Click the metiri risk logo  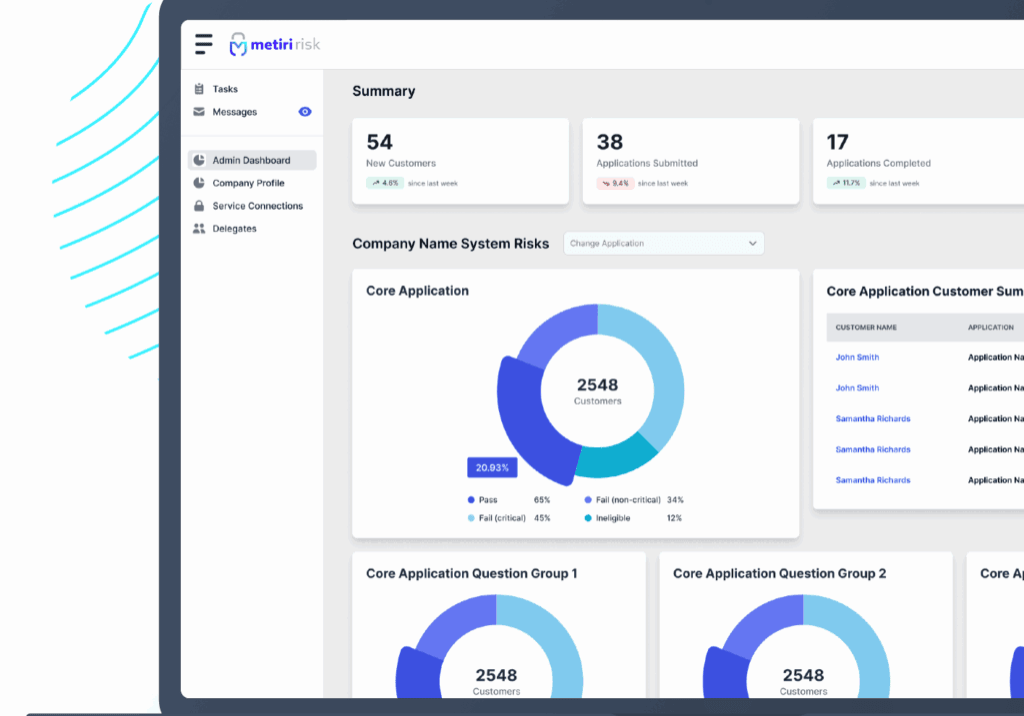point(274,44)
